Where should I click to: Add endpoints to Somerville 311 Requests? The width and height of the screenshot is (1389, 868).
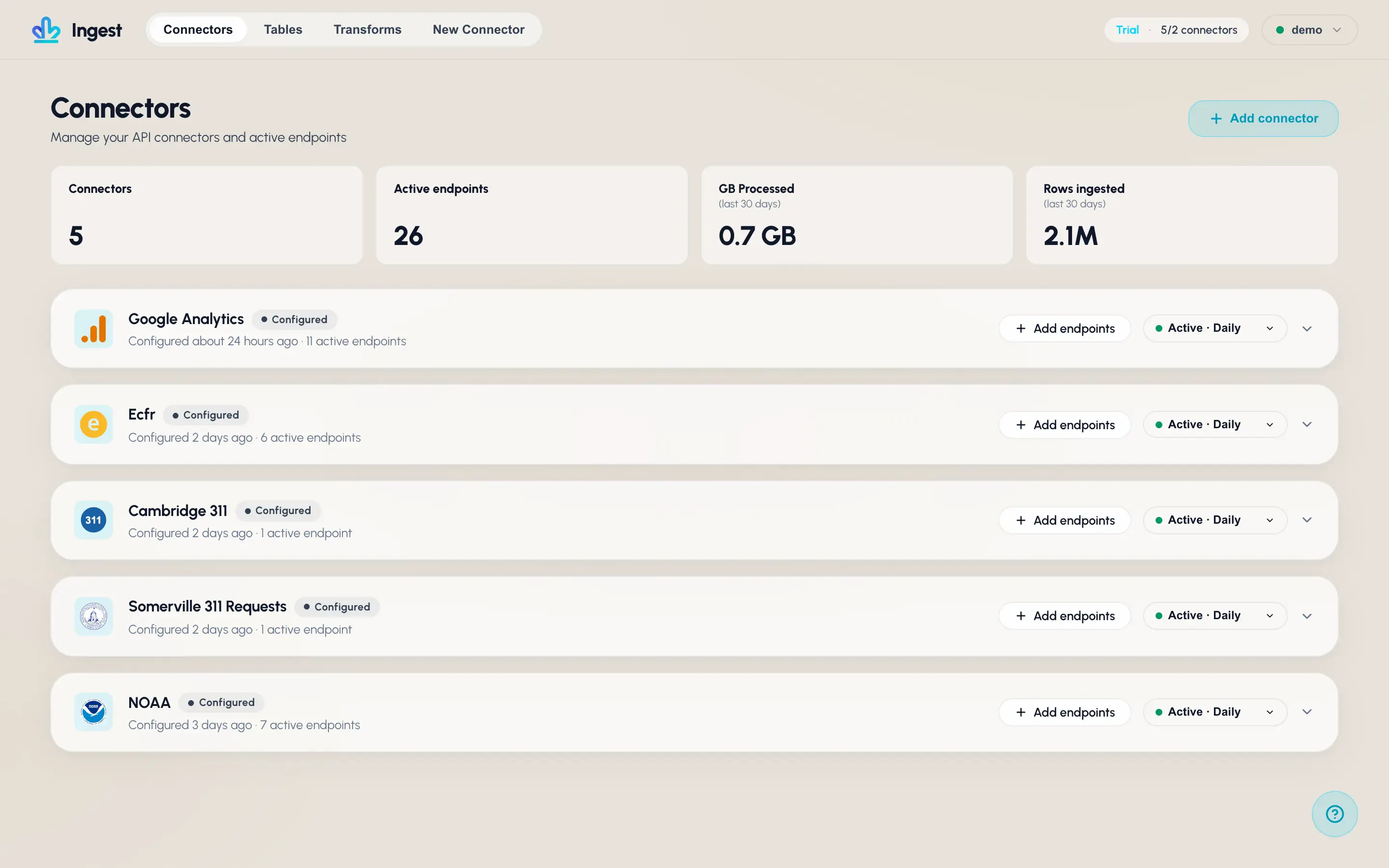(x=1065, y=616)
